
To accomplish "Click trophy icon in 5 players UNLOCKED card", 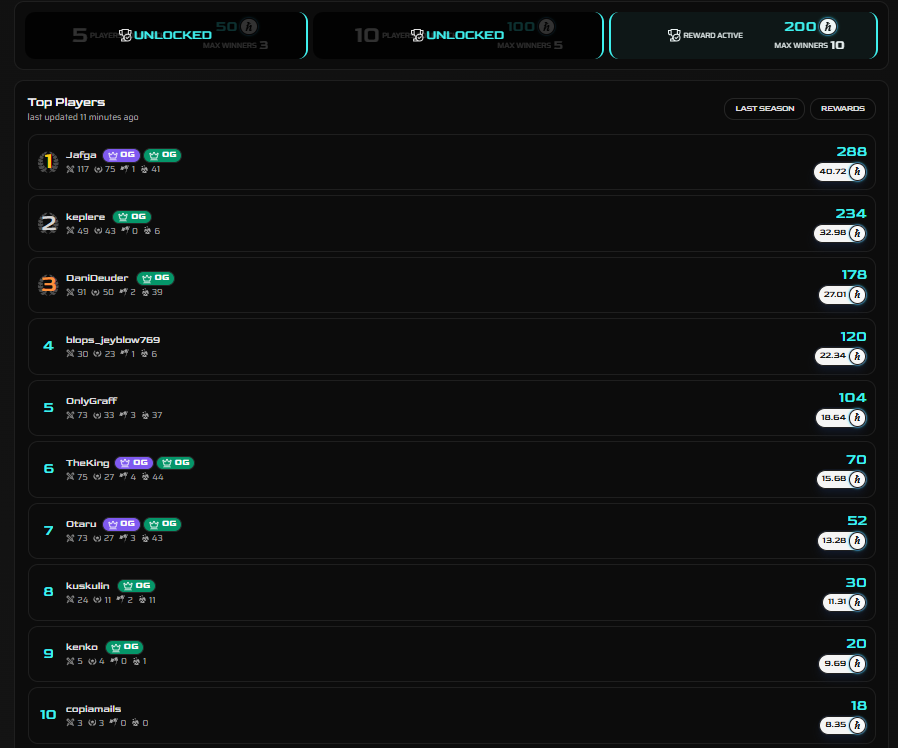I will pos(125,35).
